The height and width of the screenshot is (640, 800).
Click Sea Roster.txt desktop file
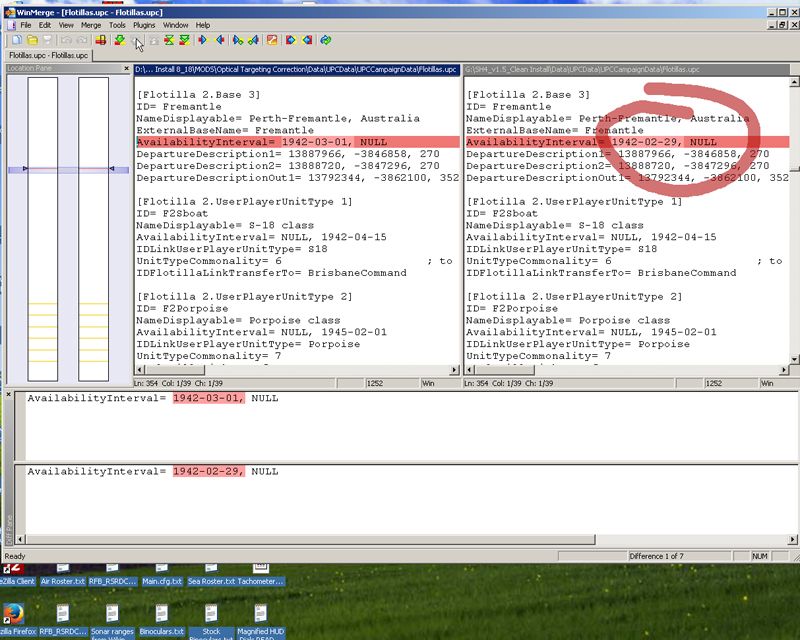tap(211, 576)
